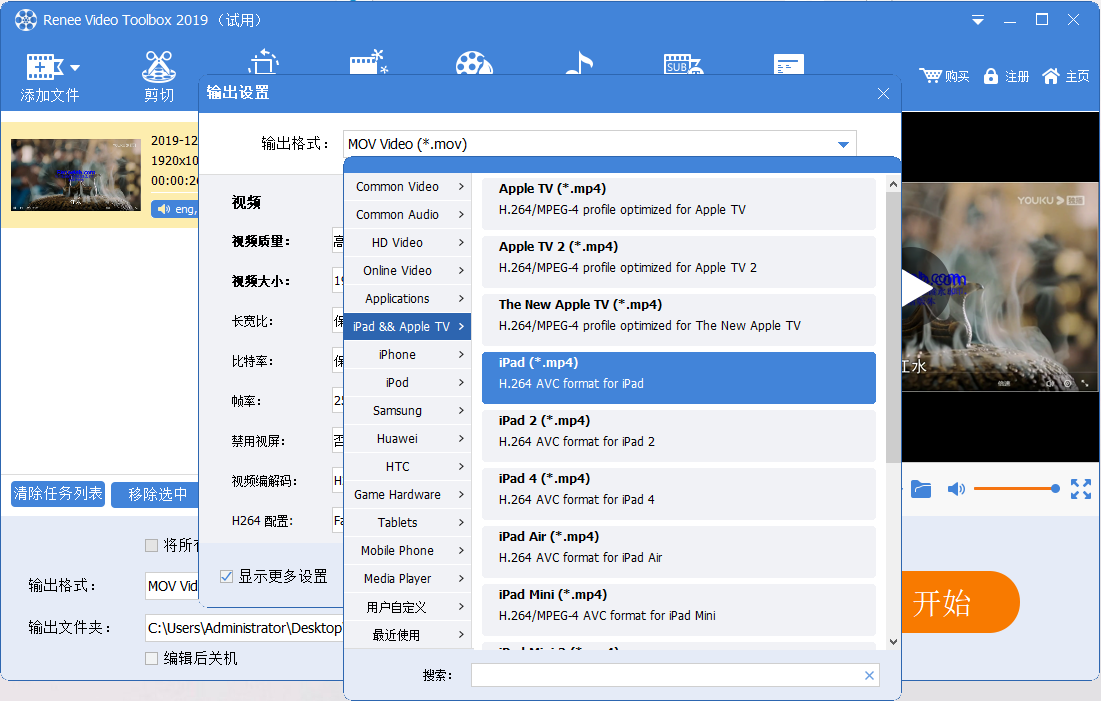
Task: Open the SUB subtitle tool icon
Action: [x=683, y=64]
